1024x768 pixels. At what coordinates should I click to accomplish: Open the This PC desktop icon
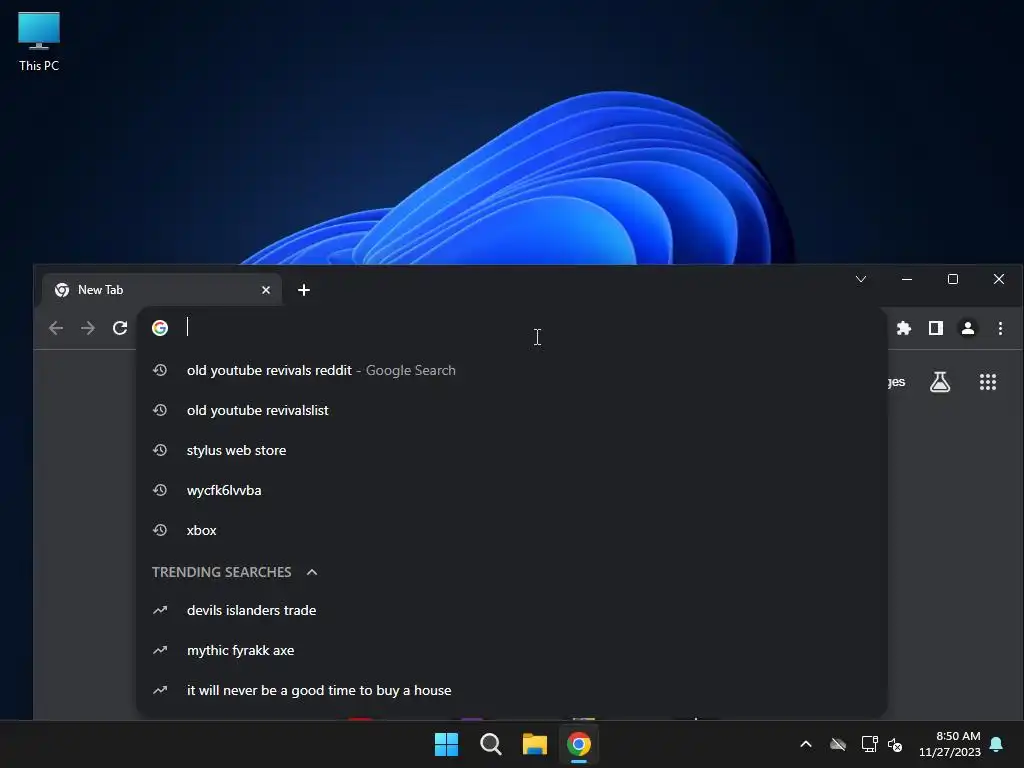[39, 42]
